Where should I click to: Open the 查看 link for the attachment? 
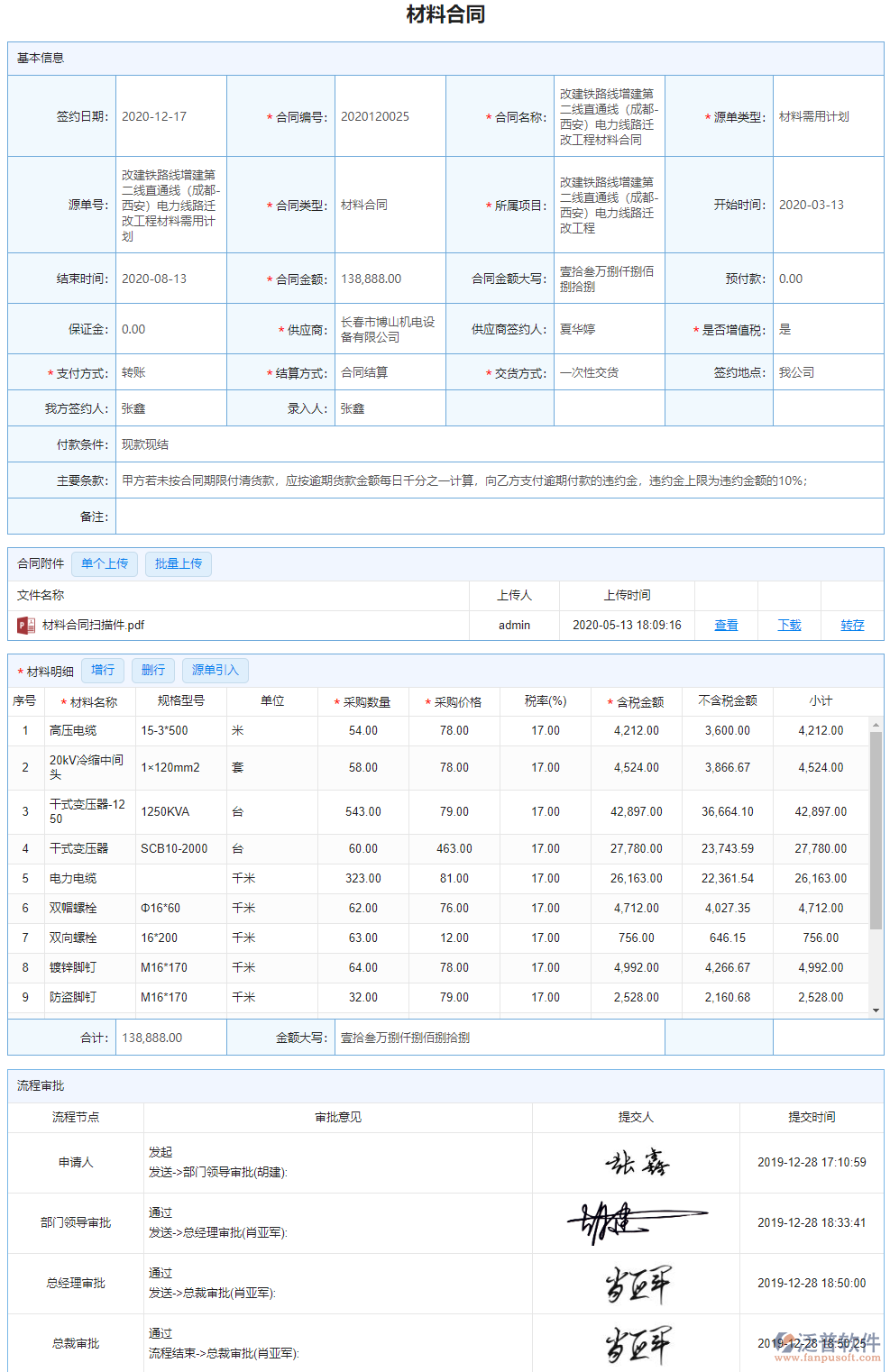726,625
